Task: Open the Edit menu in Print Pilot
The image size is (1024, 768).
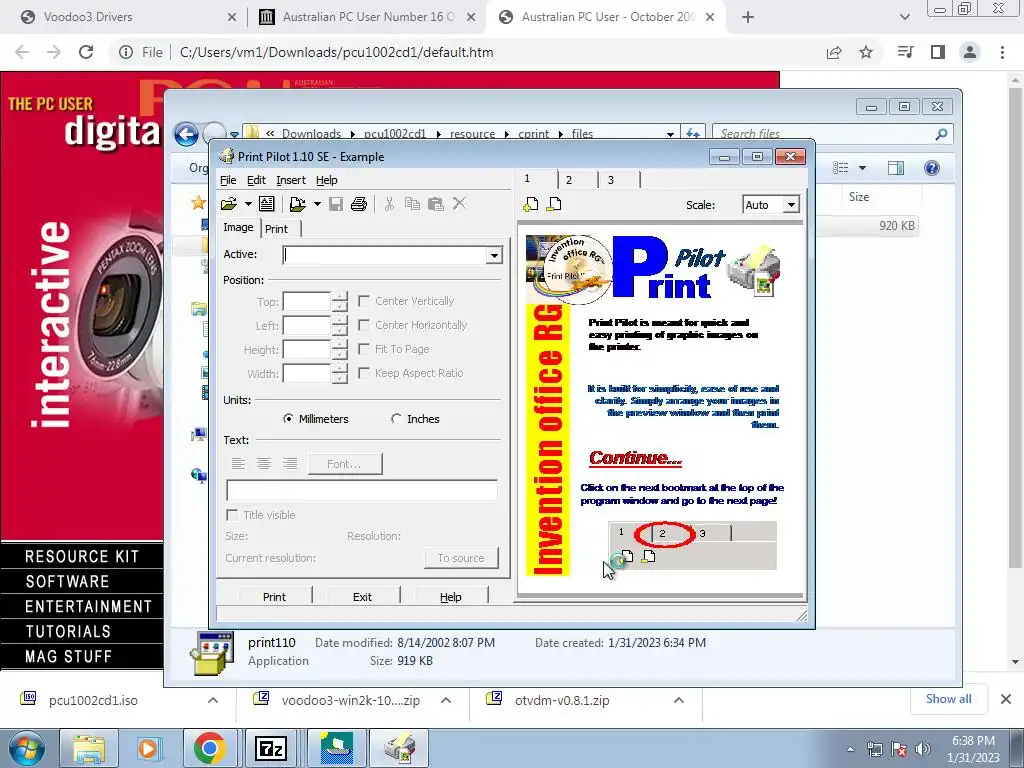Action: (x=256, y=180)
